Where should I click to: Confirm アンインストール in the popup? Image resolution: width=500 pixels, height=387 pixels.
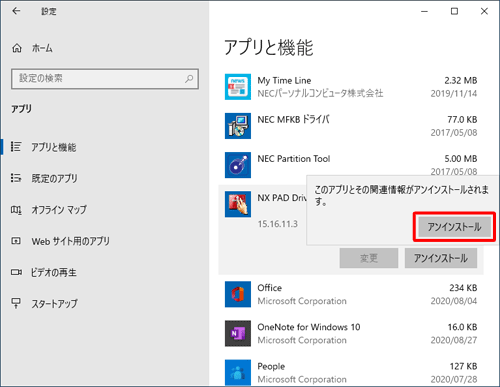454,227
